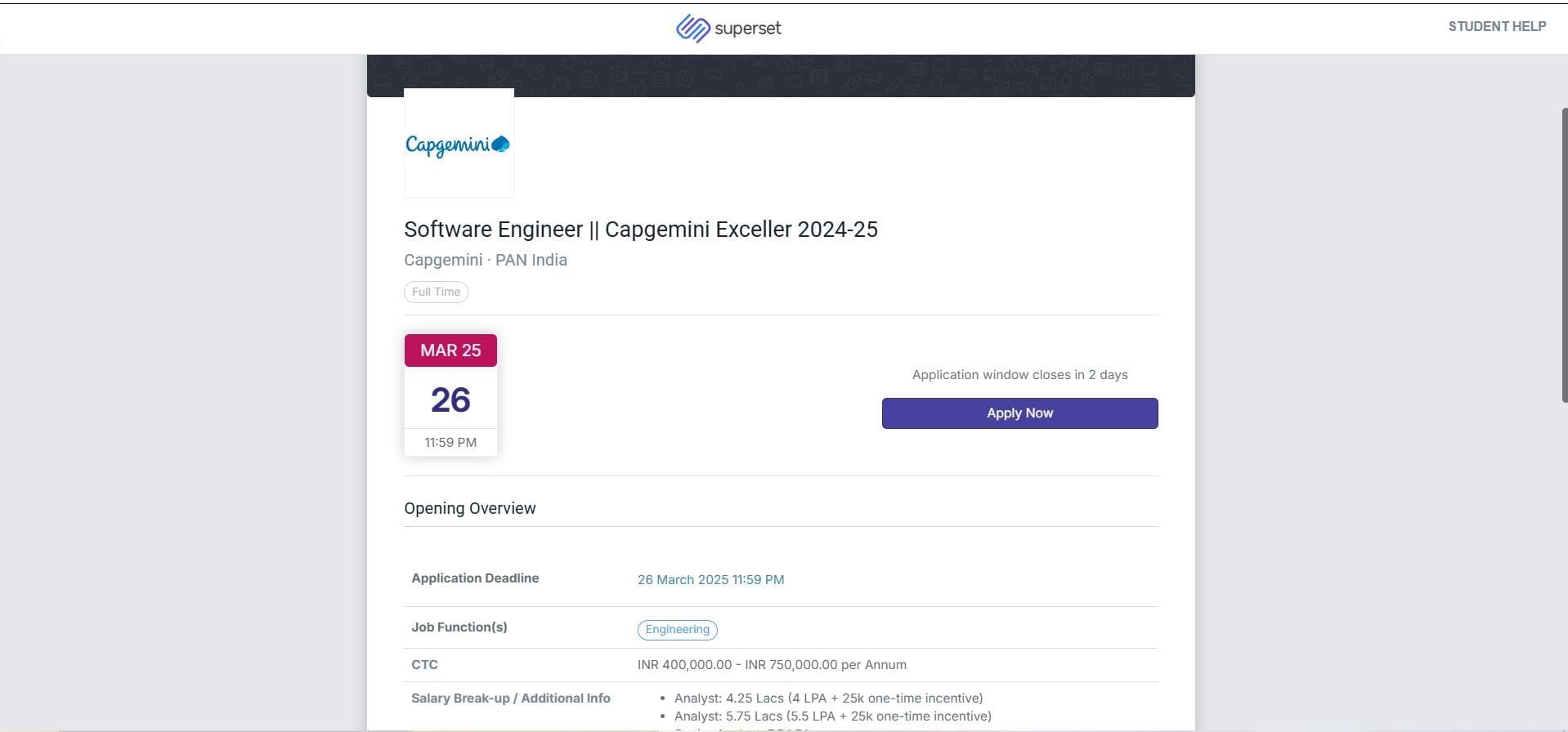The height and width of the screenshot is (732, 1568).
Task: Open the STUDENT HELP link
Action: (x=1497, y=26)
